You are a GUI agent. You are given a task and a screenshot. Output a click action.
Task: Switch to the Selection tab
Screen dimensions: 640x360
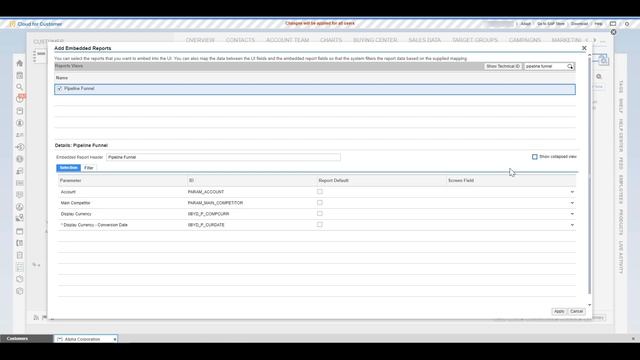[69, 168]
